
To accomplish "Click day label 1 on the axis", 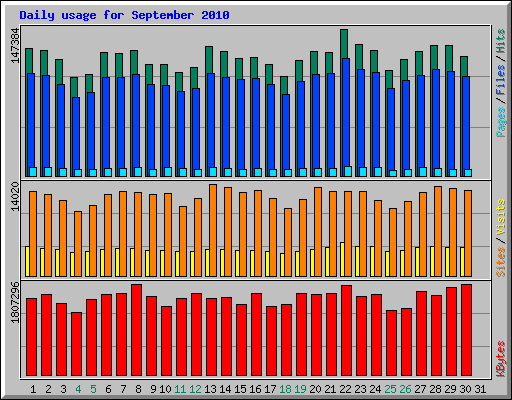I will [x=33, y=389].
